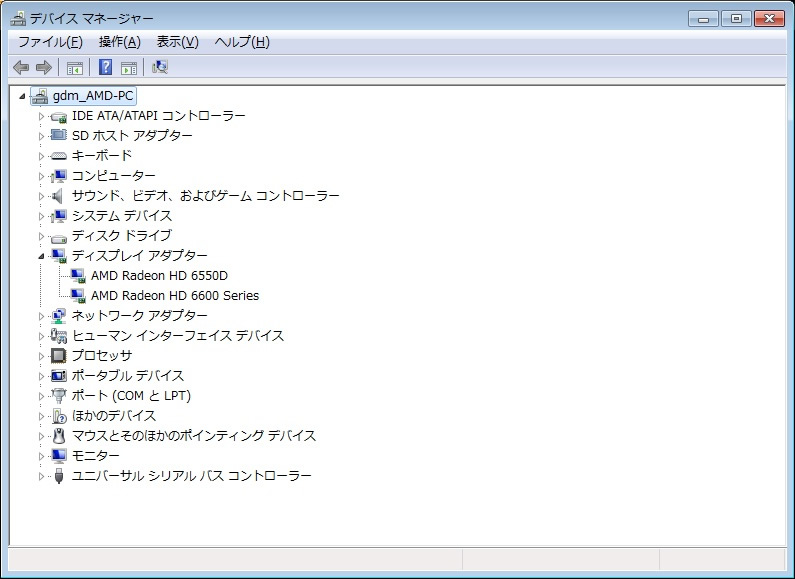Click the SD host adapter icon

tap(59, 135)
